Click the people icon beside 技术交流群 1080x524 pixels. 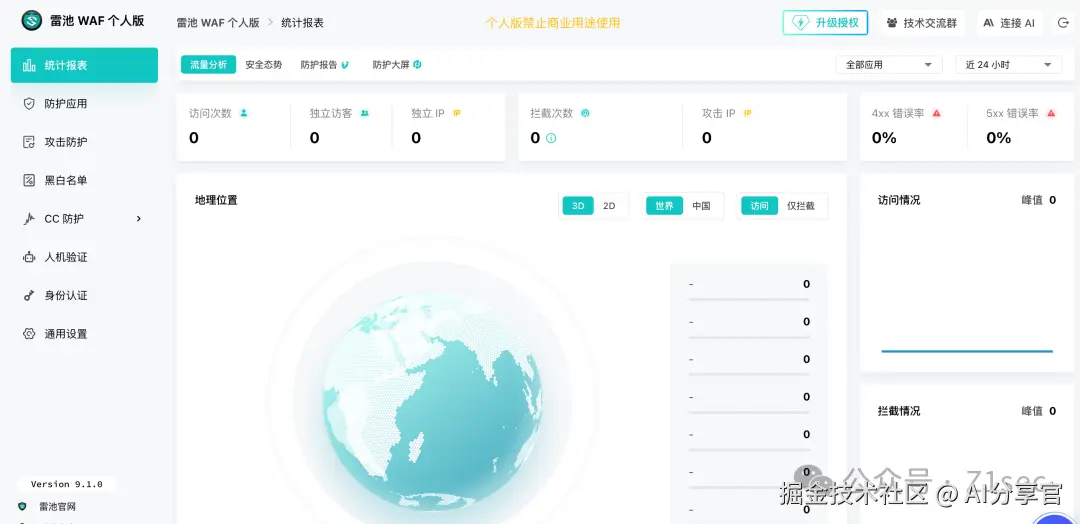(893, 23)
